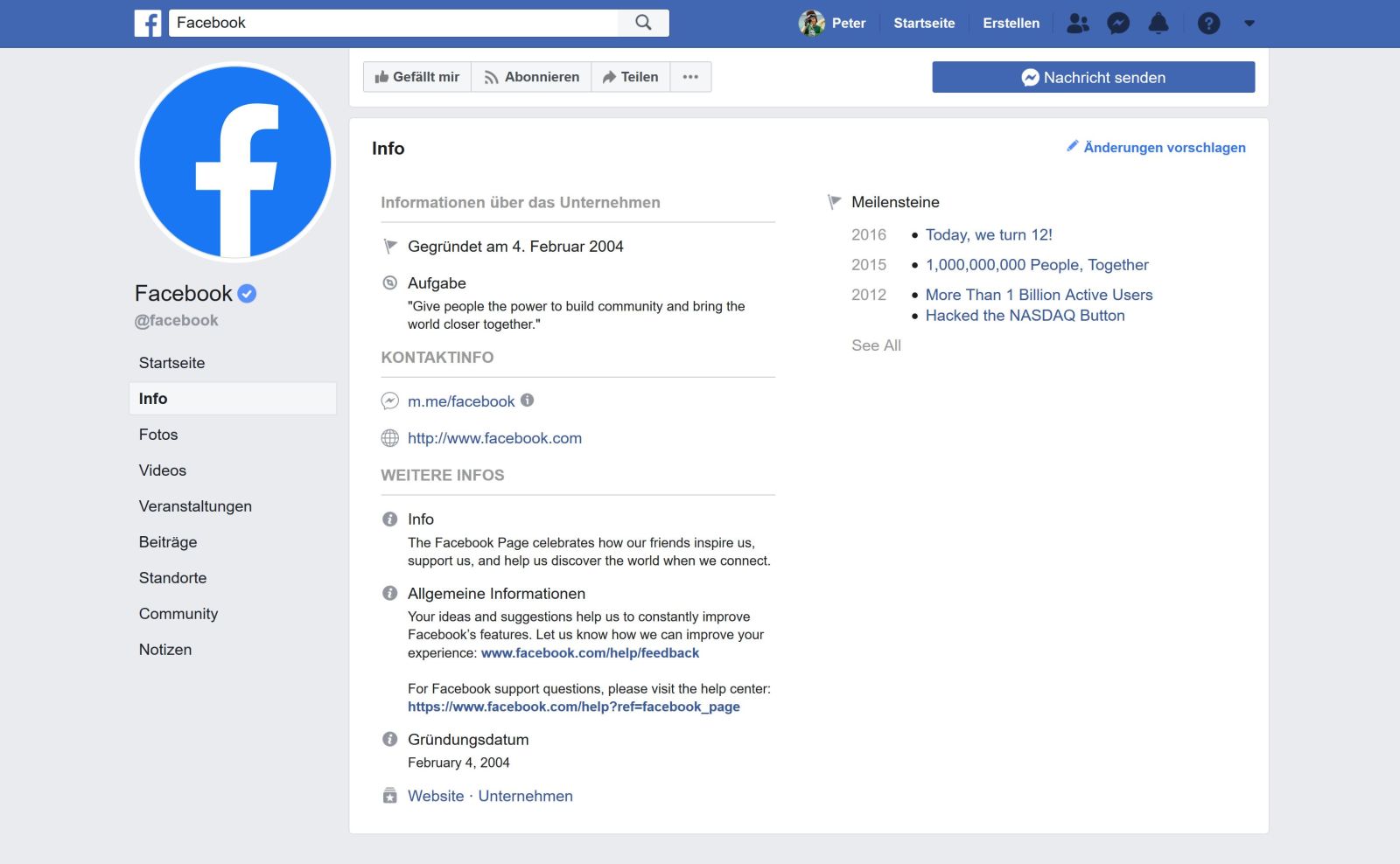This screenshot has width=1400, height=864.
Task: Click the Teilen button
Action: [631, 77]
